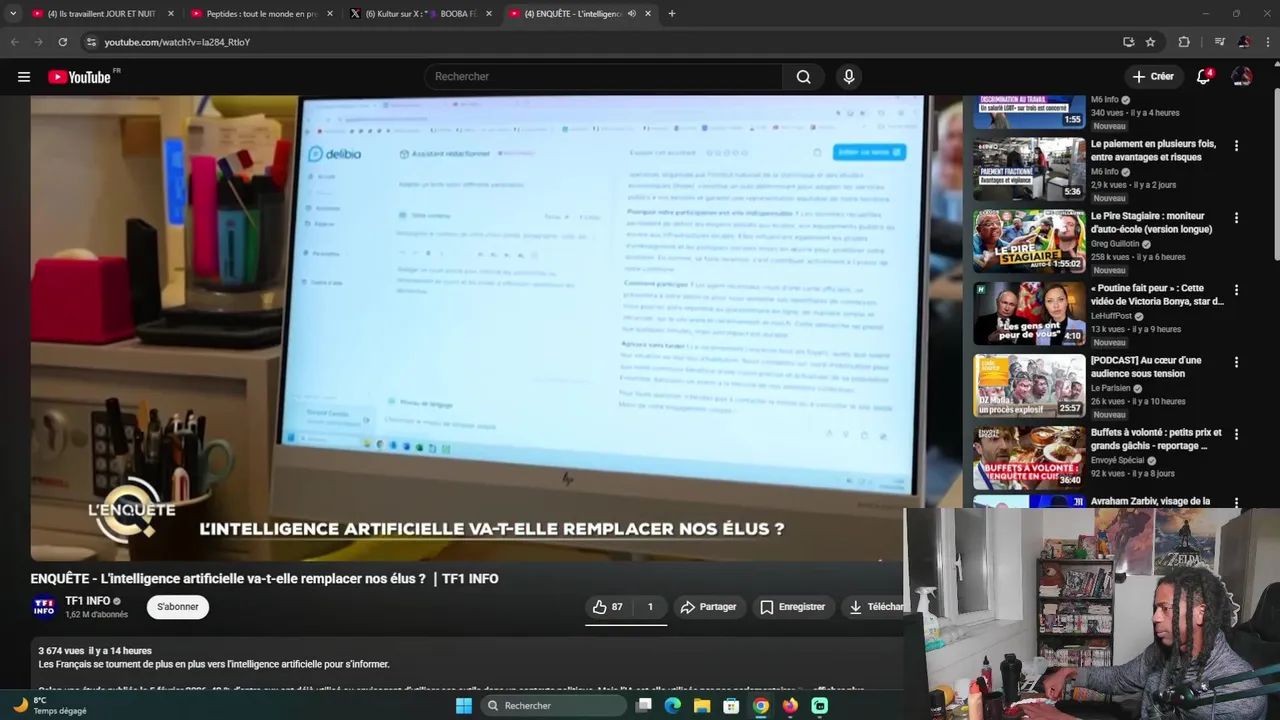Switch to the 'Peptides : tout le monde' tab
1280x720 pixels.
pyautogui.click(x=262, y=14)
